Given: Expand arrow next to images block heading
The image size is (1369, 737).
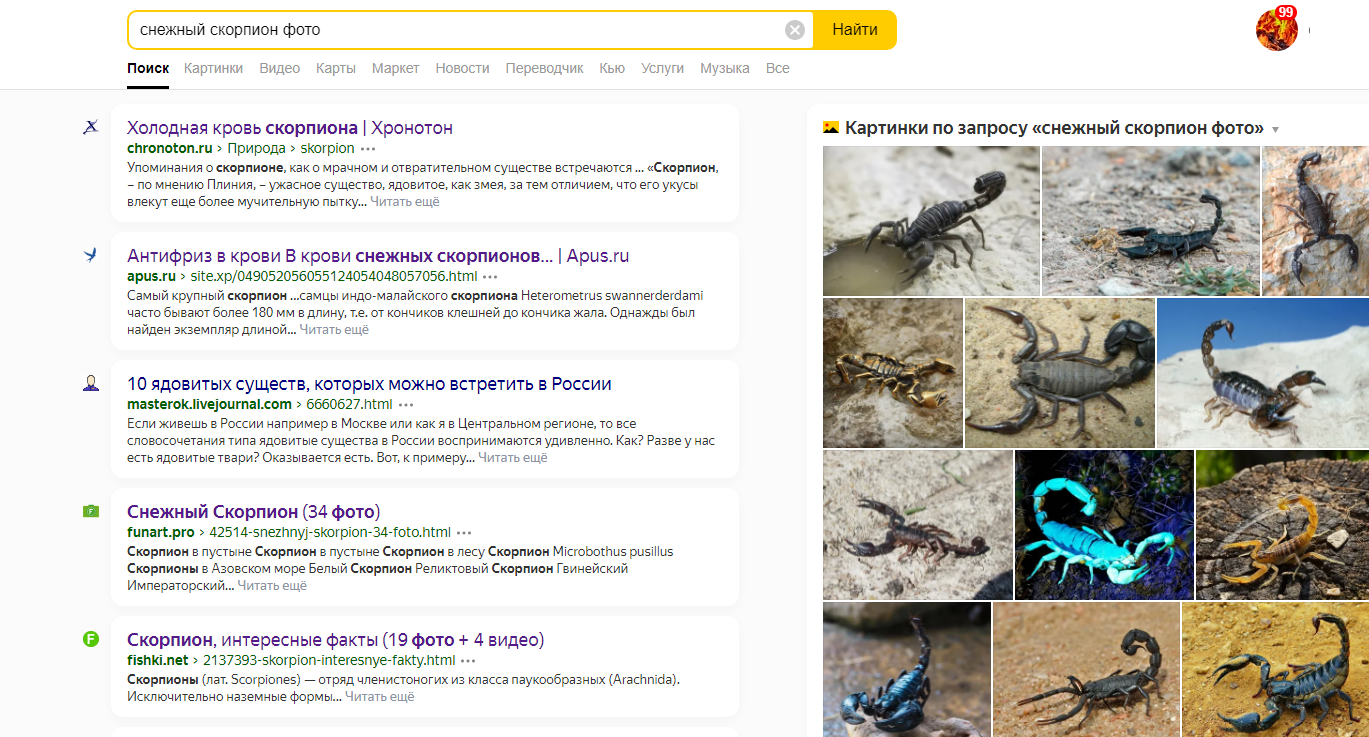Looking at the screenshot, I should [1275, 130].
